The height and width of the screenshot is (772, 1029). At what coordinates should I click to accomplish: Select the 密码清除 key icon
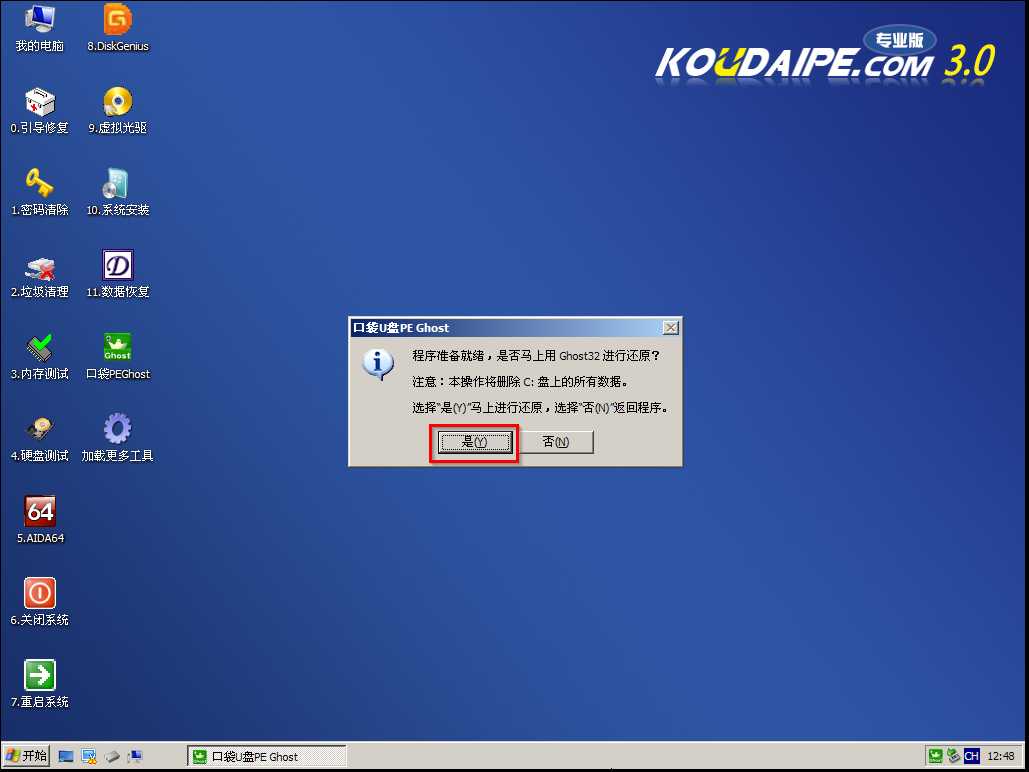tap(39, 184)
